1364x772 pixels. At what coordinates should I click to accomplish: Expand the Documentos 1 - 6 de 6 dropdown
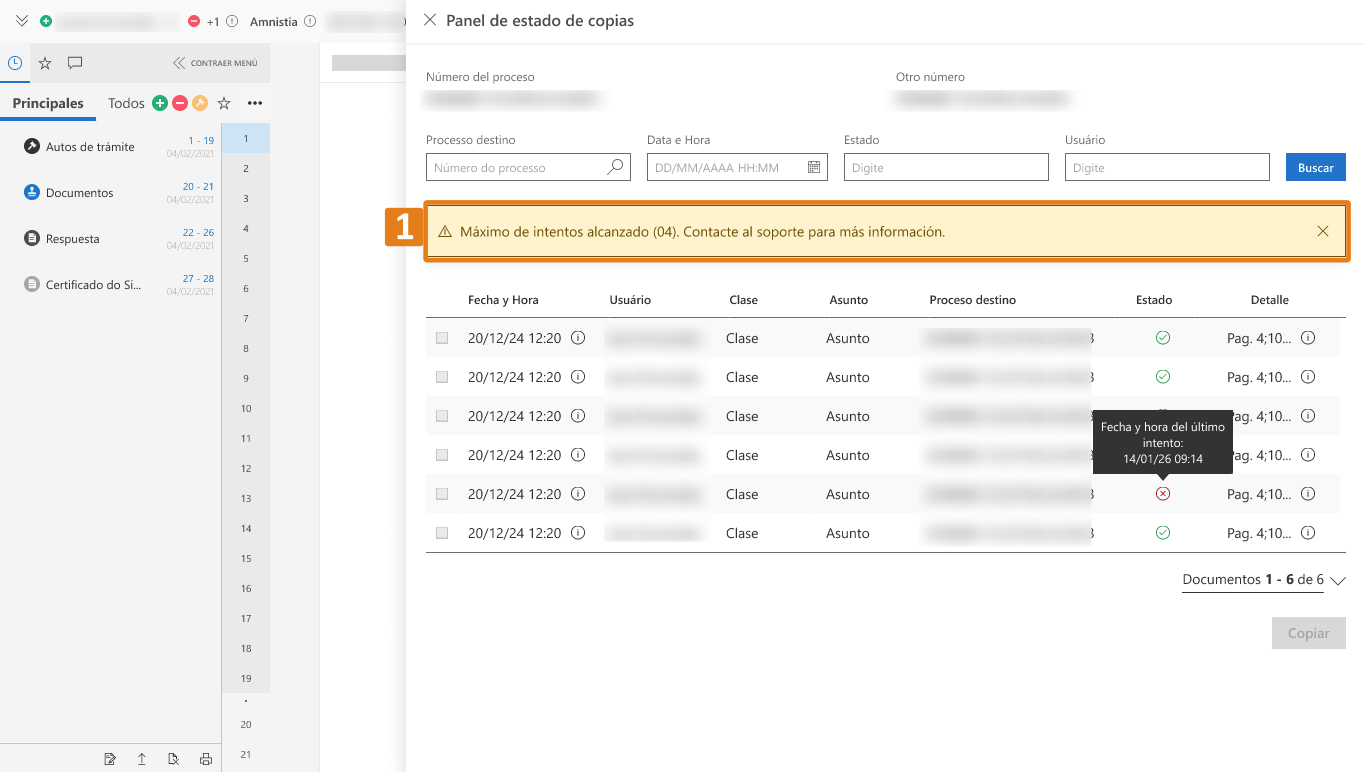[1339, 579]
